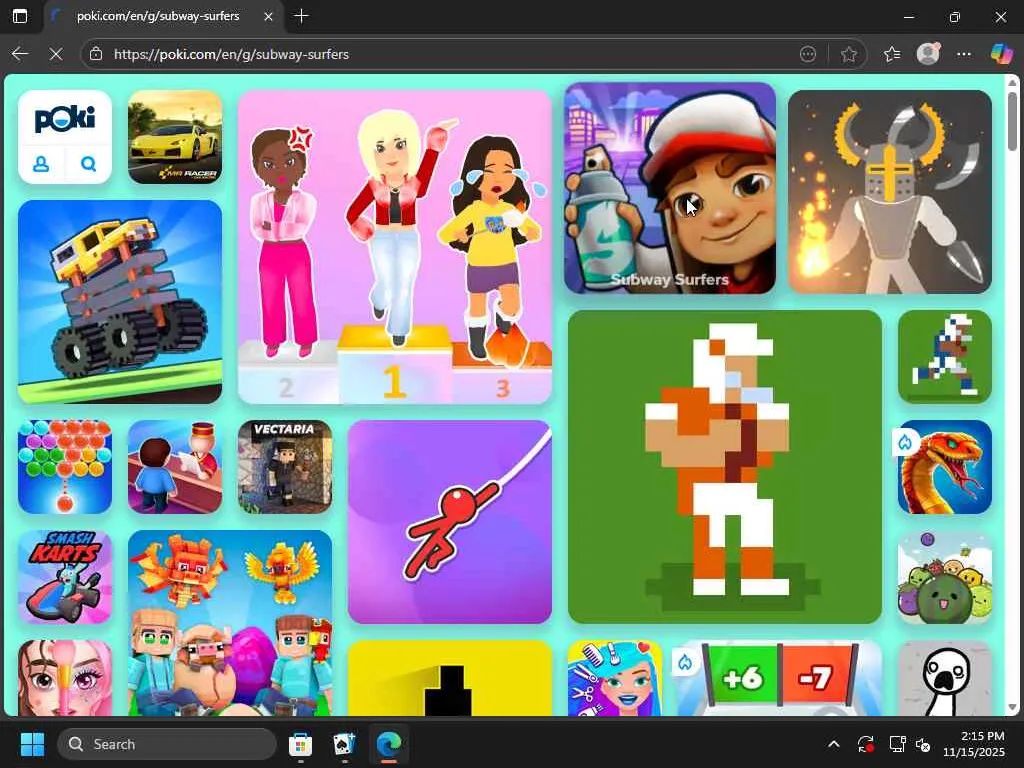This screenshot has height=768, width=1024.
Task: Open the hotel bellhop game tile
Action: (175, 467)
